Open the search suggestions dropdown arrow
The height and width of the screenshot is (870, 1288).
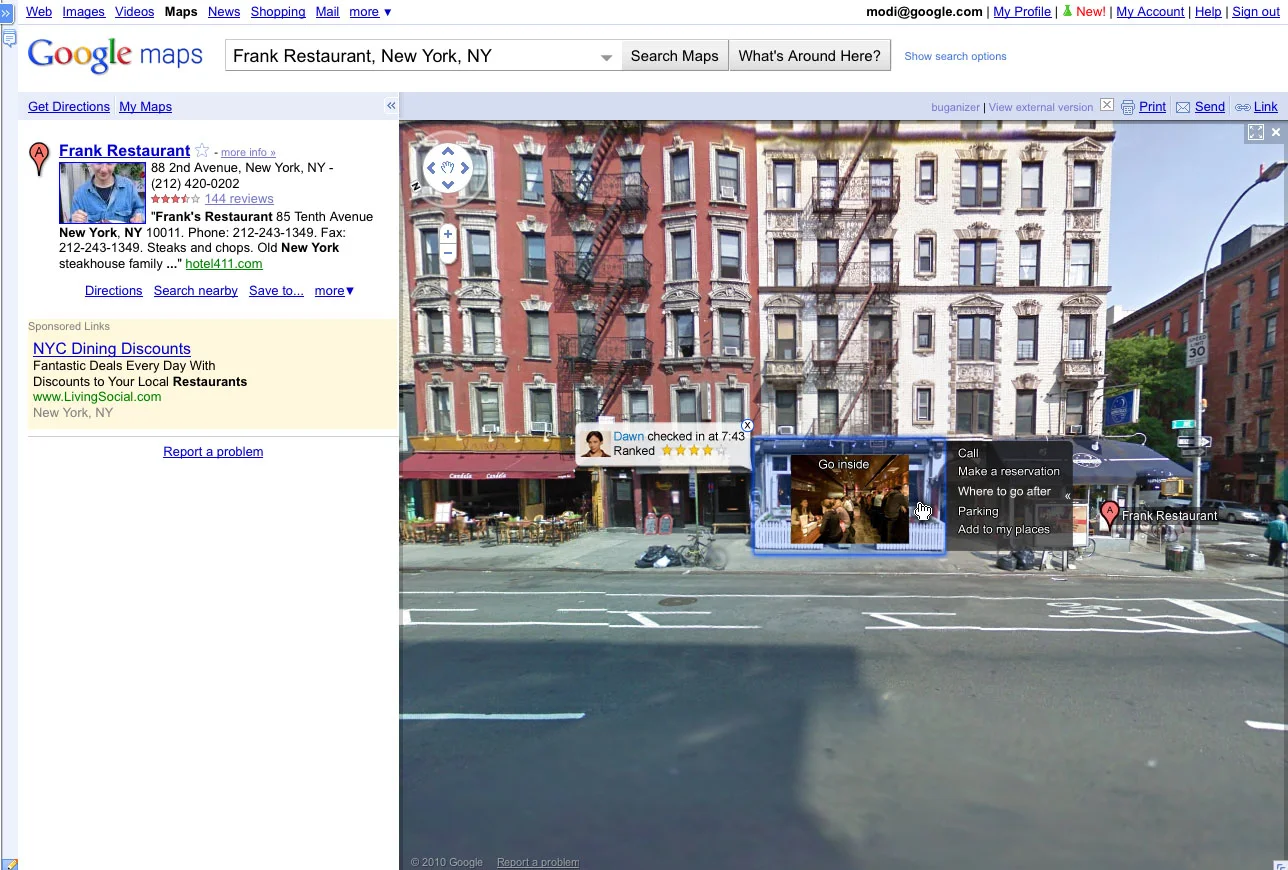click(606, 57)
